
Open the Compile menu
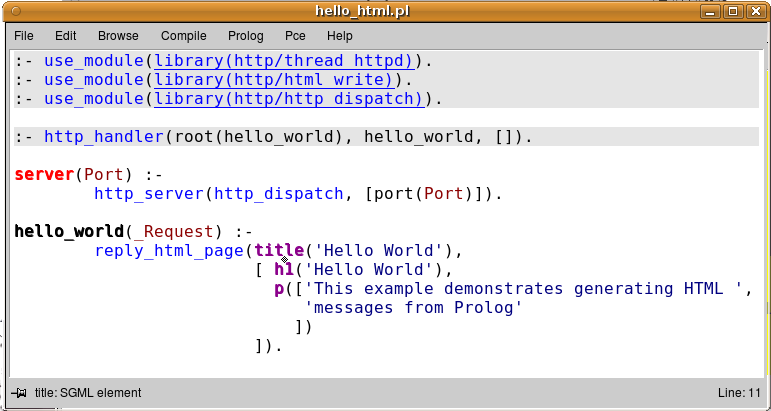tap(183, 36)
